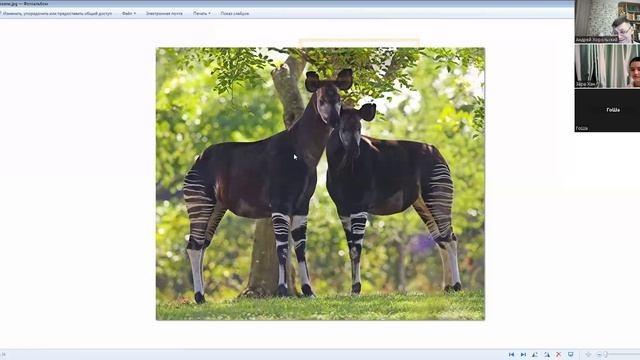The height and width of the screenshot is (360, 640).
Task: Rotate the photo clockwise
Action: (547, 355)
